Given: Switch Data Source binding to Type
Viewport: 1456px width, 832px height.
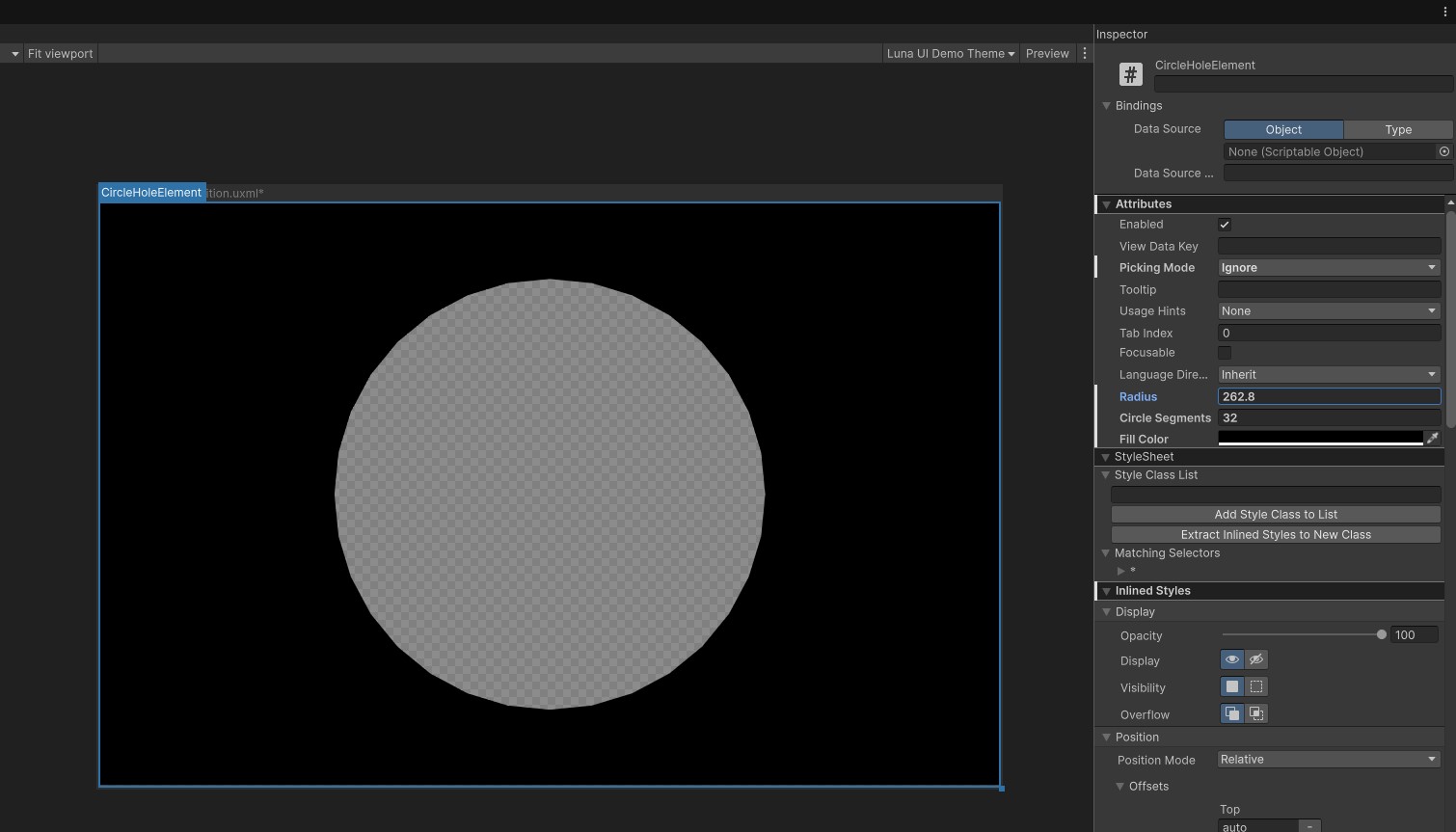Looking at the screenshot, I should 1398,129.
